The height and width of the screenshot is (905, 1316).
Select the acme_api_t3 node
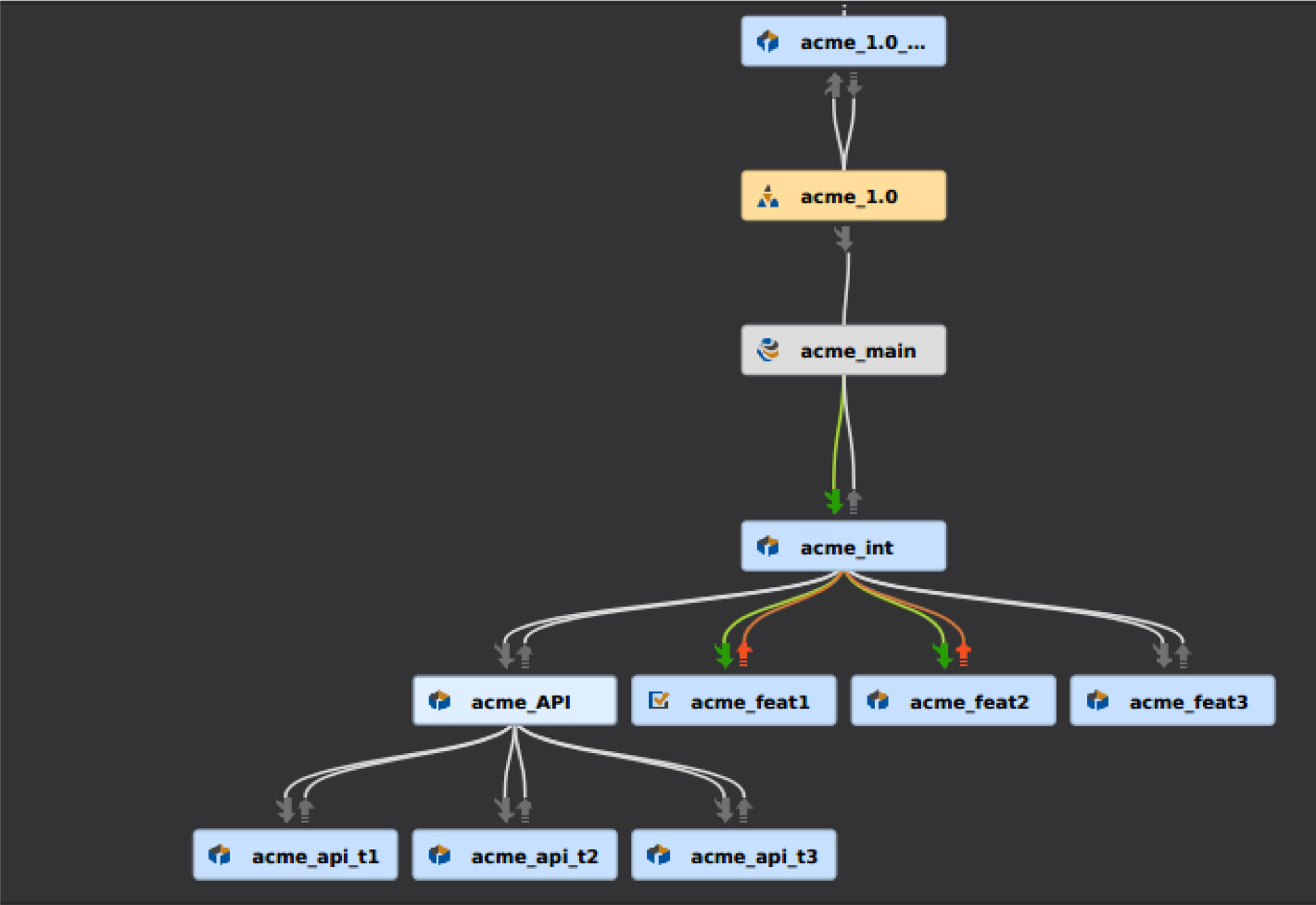point(733,855)
